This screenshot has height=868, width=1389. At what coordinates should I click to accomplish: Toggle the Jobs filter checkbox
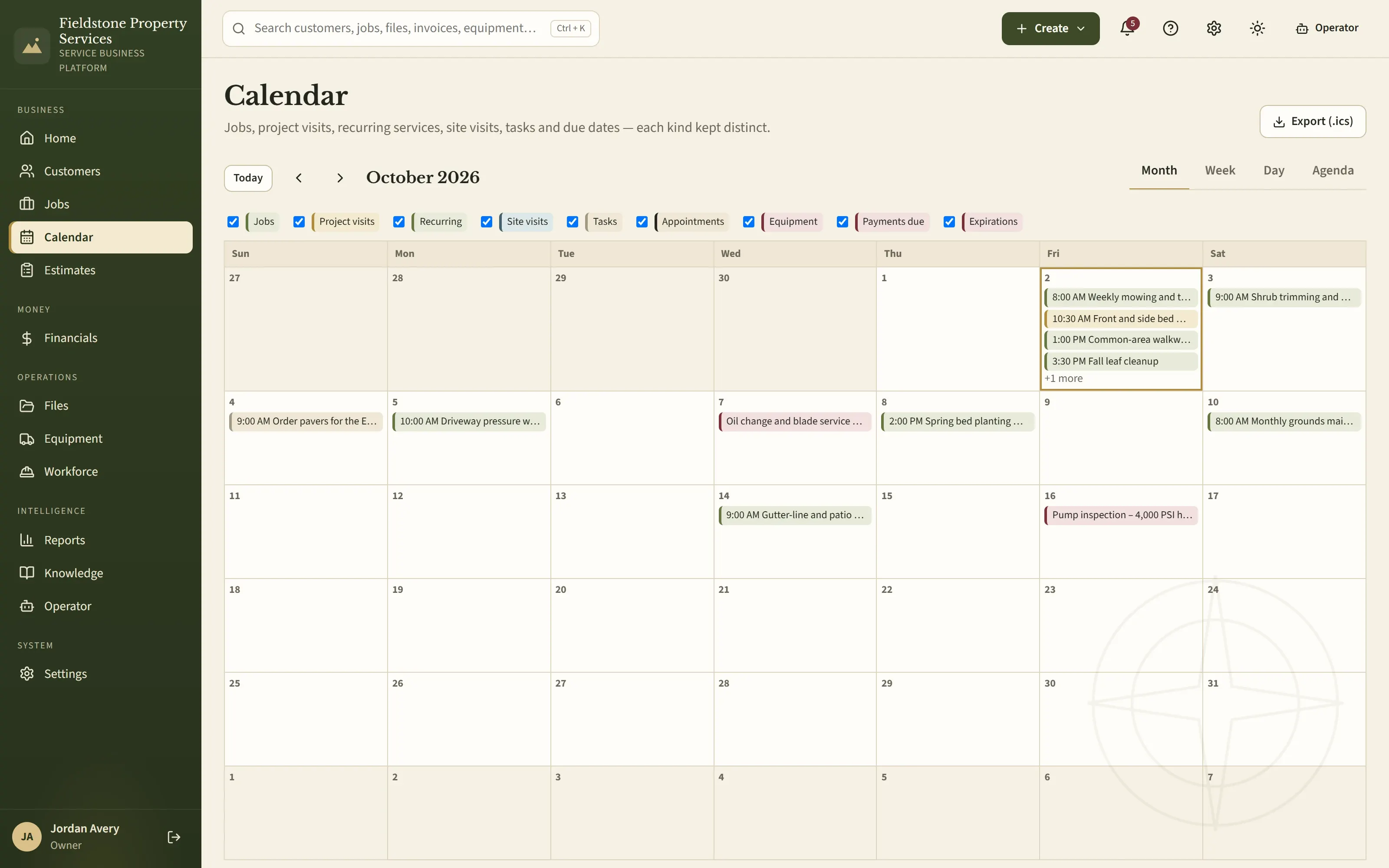(233, 222)
